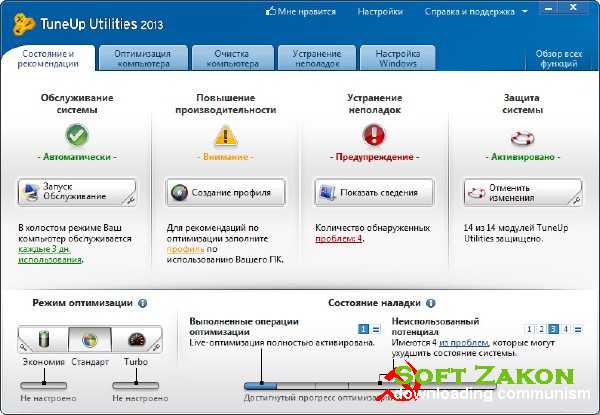Viewport: 600px width, 415px height.
Task: Click the red exclamation warning icon
Action: tap(374, 135)
